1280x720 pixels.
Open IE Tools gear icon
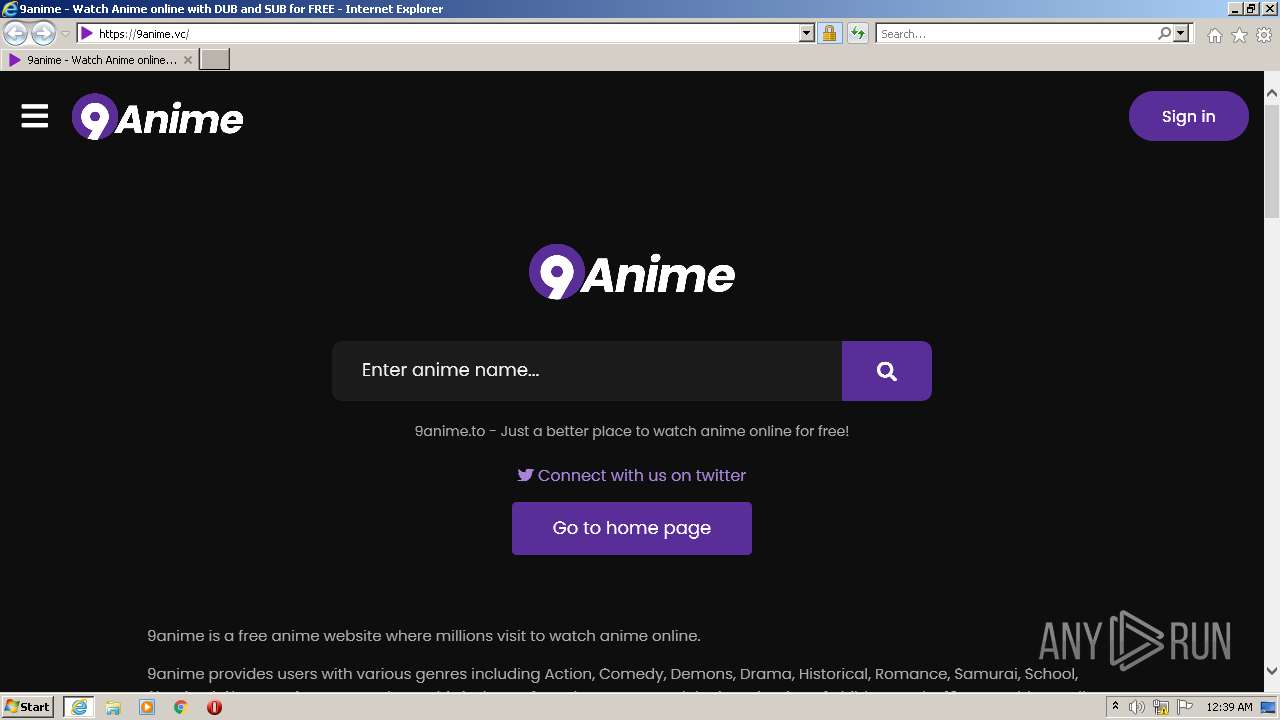1264,35
